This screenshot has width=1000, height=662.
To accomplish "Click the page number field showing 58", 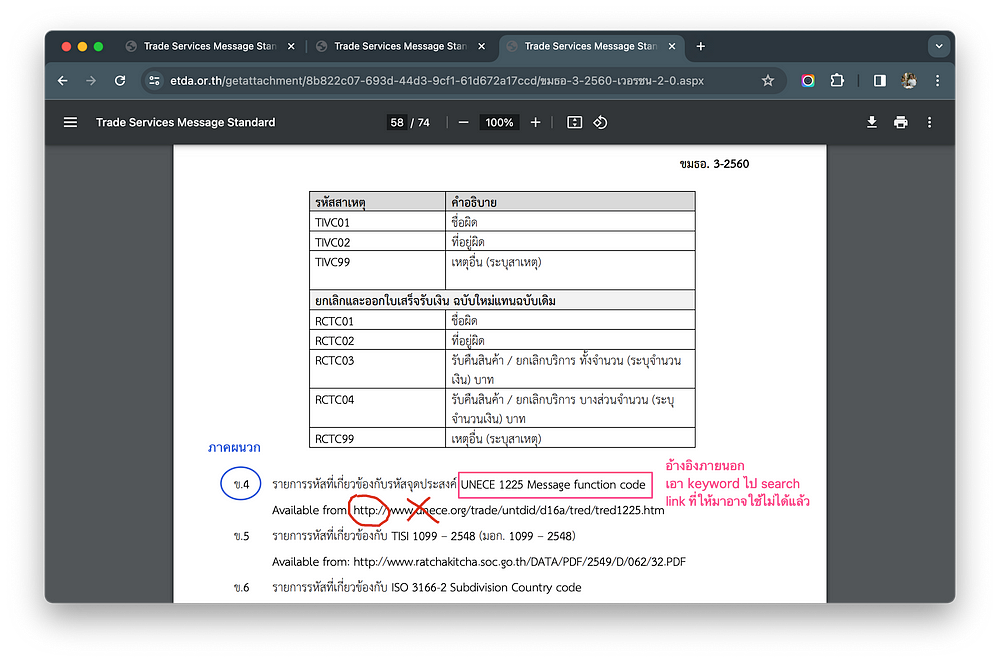I will click(x=397, y=122).
